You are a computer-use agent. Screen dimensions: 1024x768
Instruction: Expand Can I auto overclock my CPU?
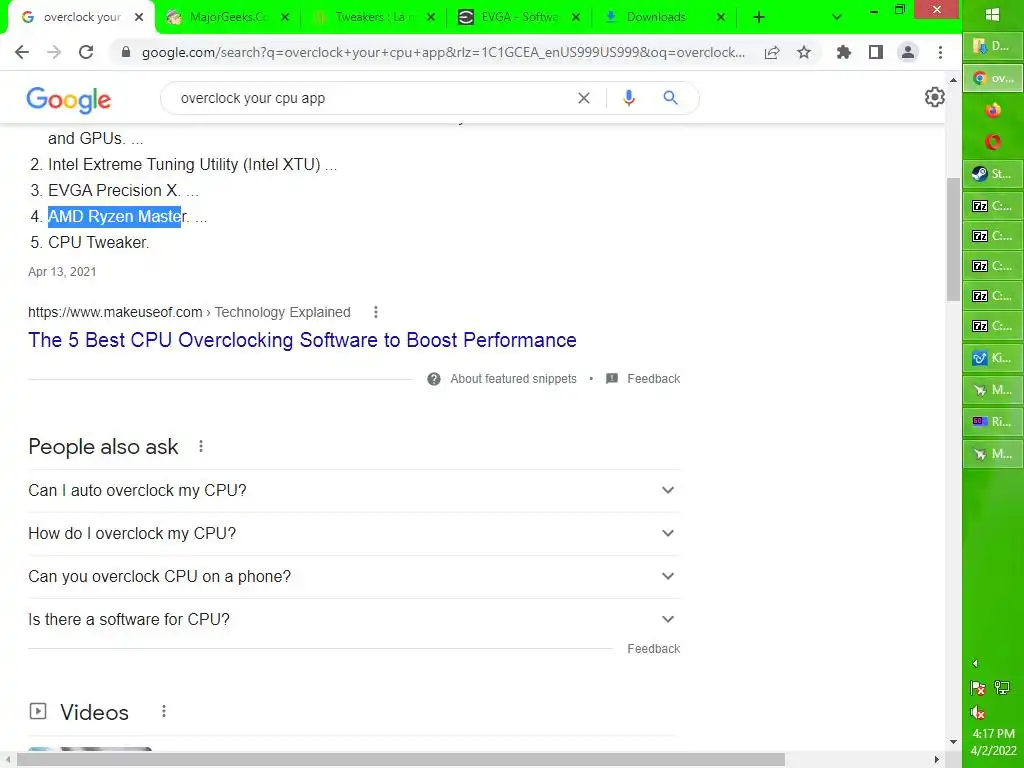pyautogui.click(x=354, y=490)
